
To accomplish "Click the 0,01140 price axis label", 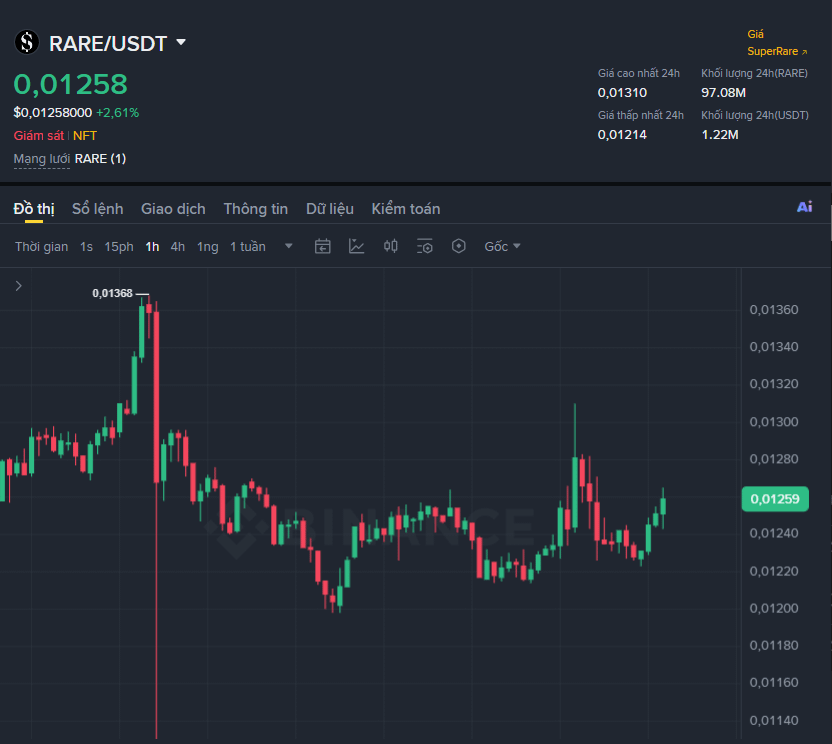I will click(x=774, y=721).
